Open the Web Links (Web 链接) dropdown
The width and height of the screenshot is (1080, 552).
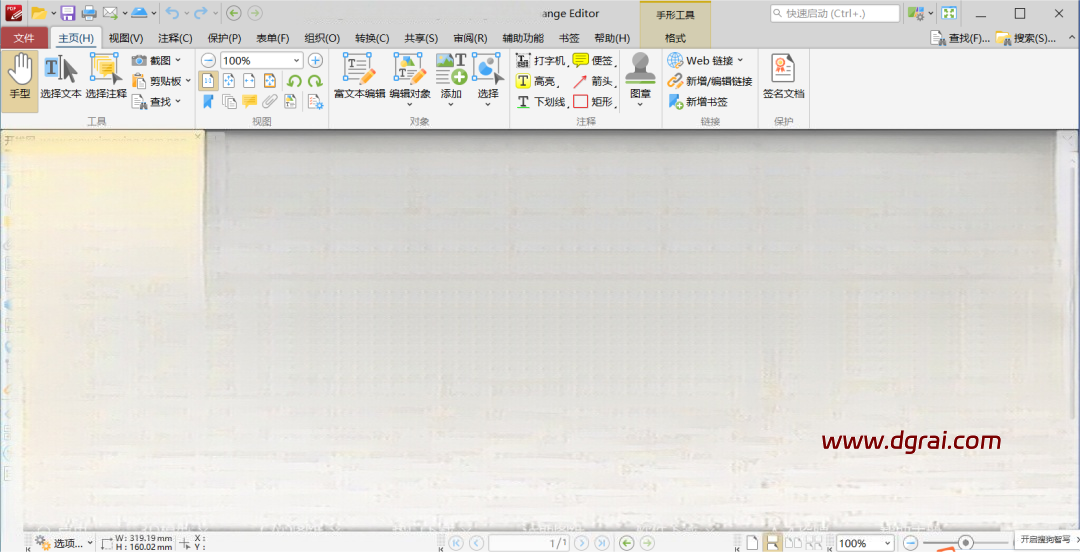[x=740, y=61]
